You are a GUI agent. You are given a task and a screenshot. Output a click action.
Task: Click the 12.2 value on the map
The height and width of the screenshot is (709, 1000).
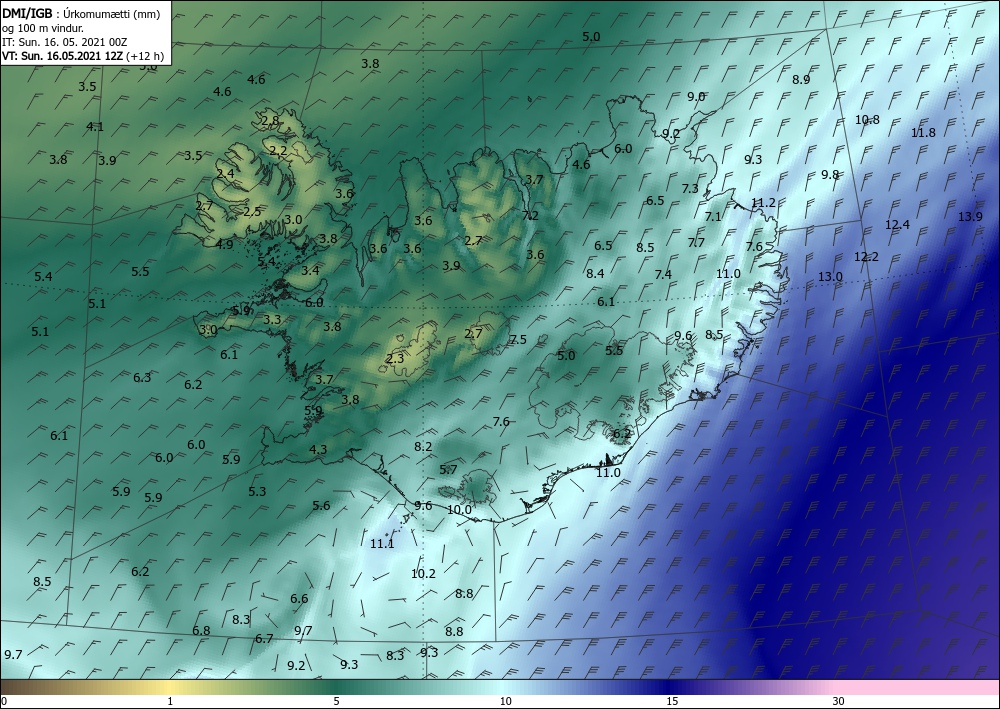click(866, 257)
